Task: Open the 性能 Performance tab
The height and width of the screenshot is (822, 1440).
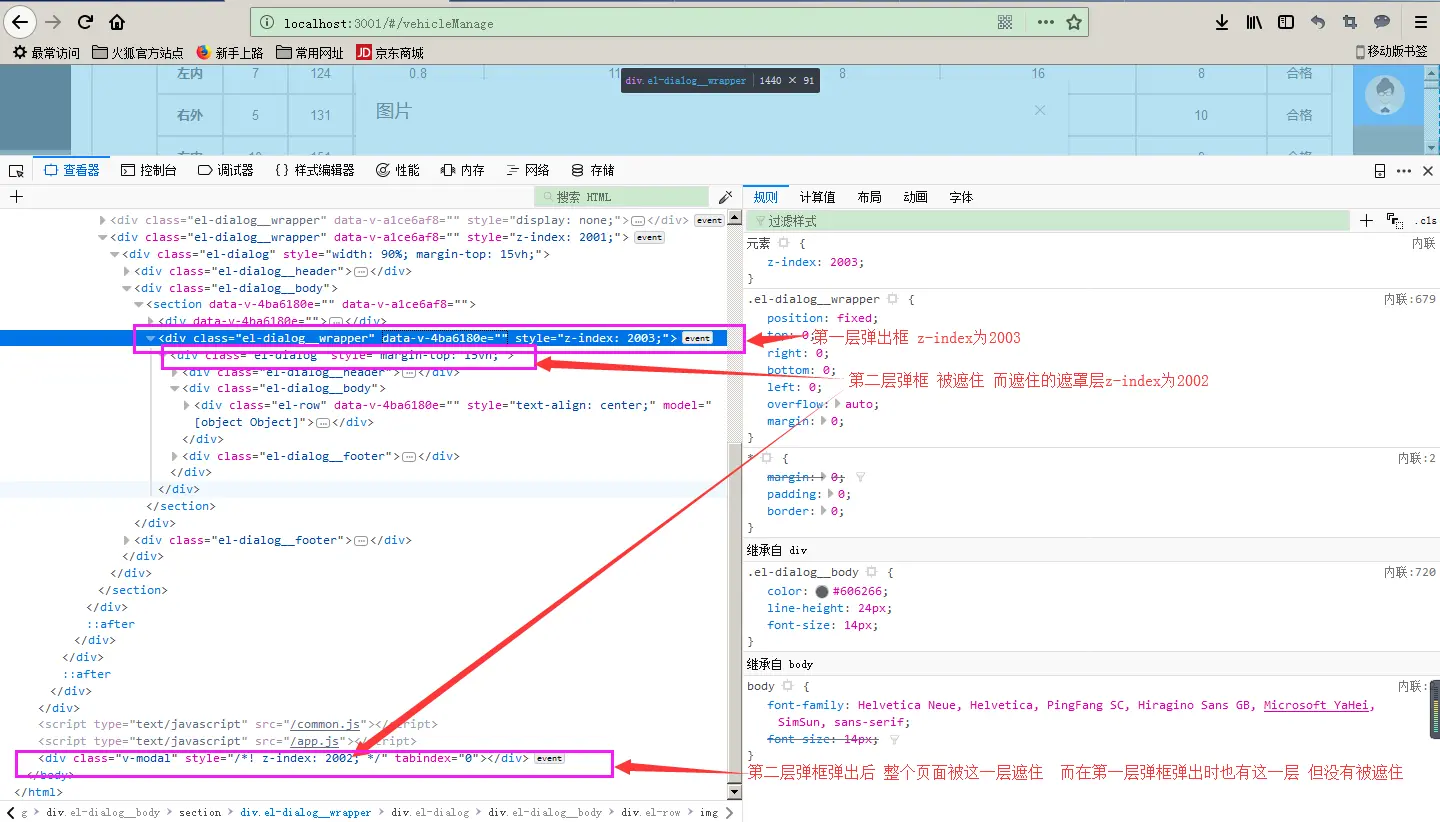Action: click(397, 171)
